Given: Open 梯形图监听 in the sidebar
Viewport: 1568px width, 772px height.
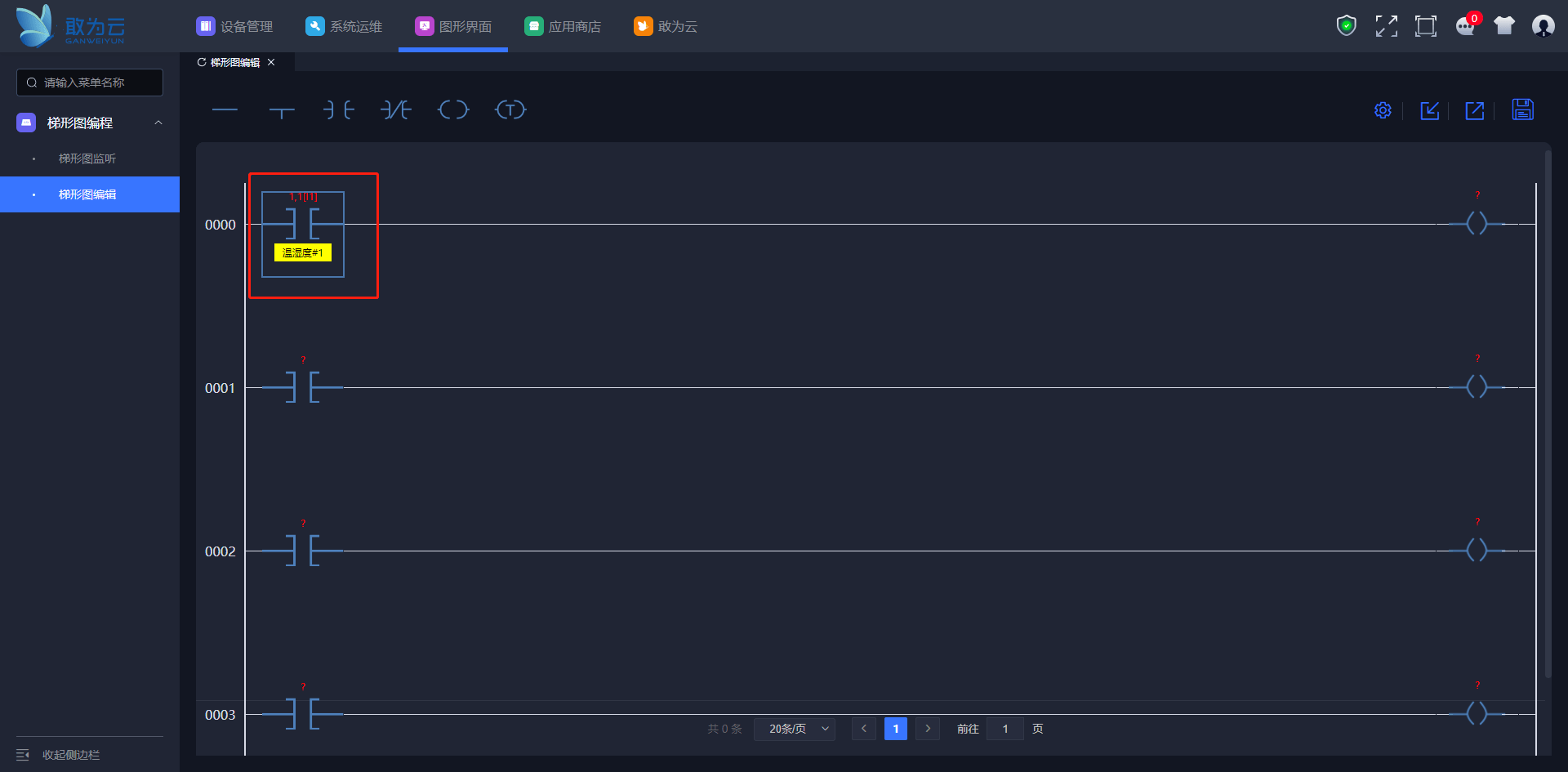Looking at the screenshot, I should pos(90,158).
